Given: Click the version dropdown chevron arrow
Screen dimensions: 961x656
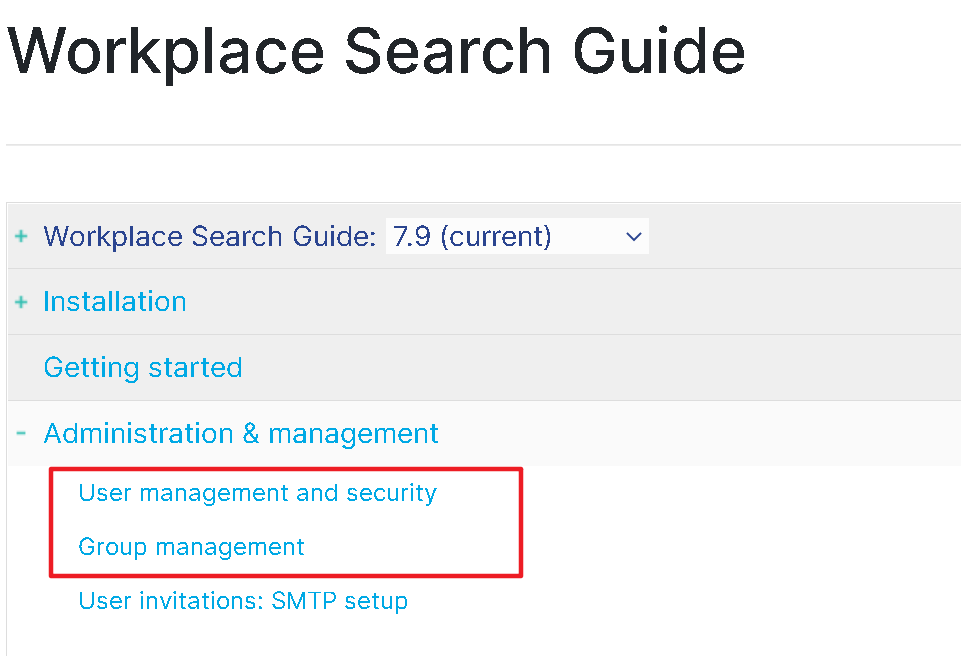Looking at the screenshot, I should [632, 237].
